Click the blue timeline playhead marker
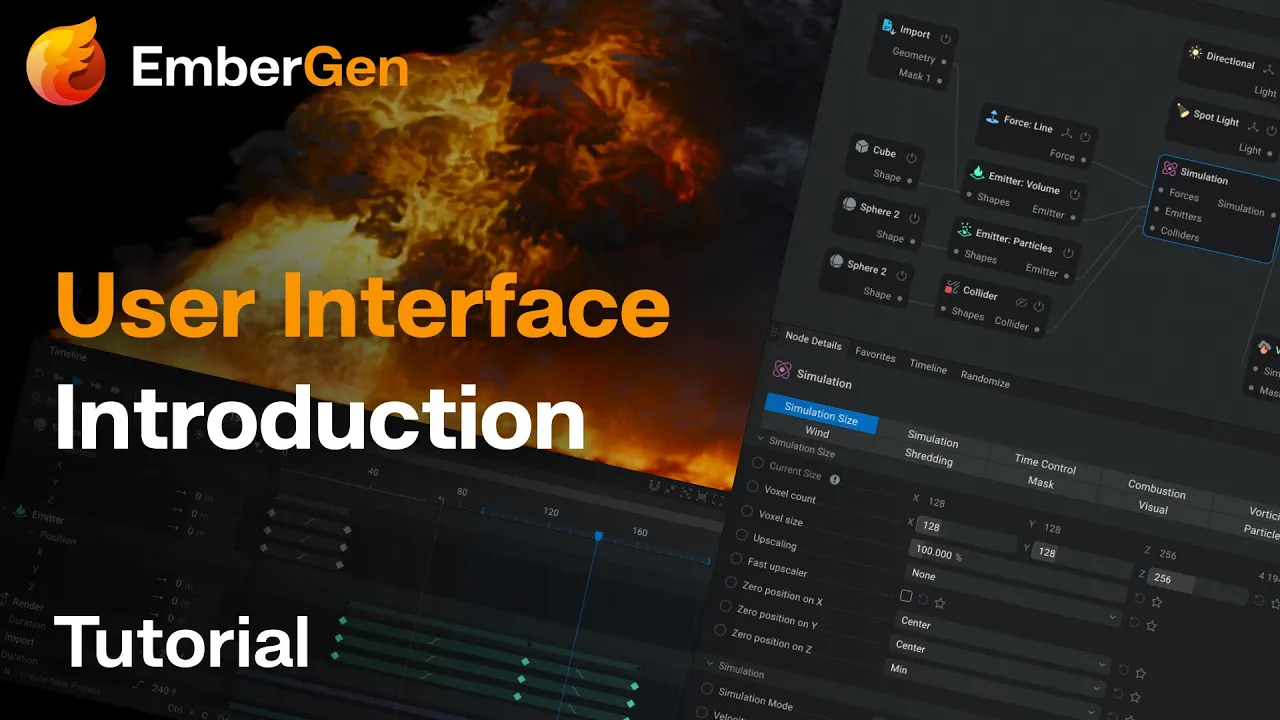The width and height of the screenshot is (1280, 720). (x=598, y=536)
